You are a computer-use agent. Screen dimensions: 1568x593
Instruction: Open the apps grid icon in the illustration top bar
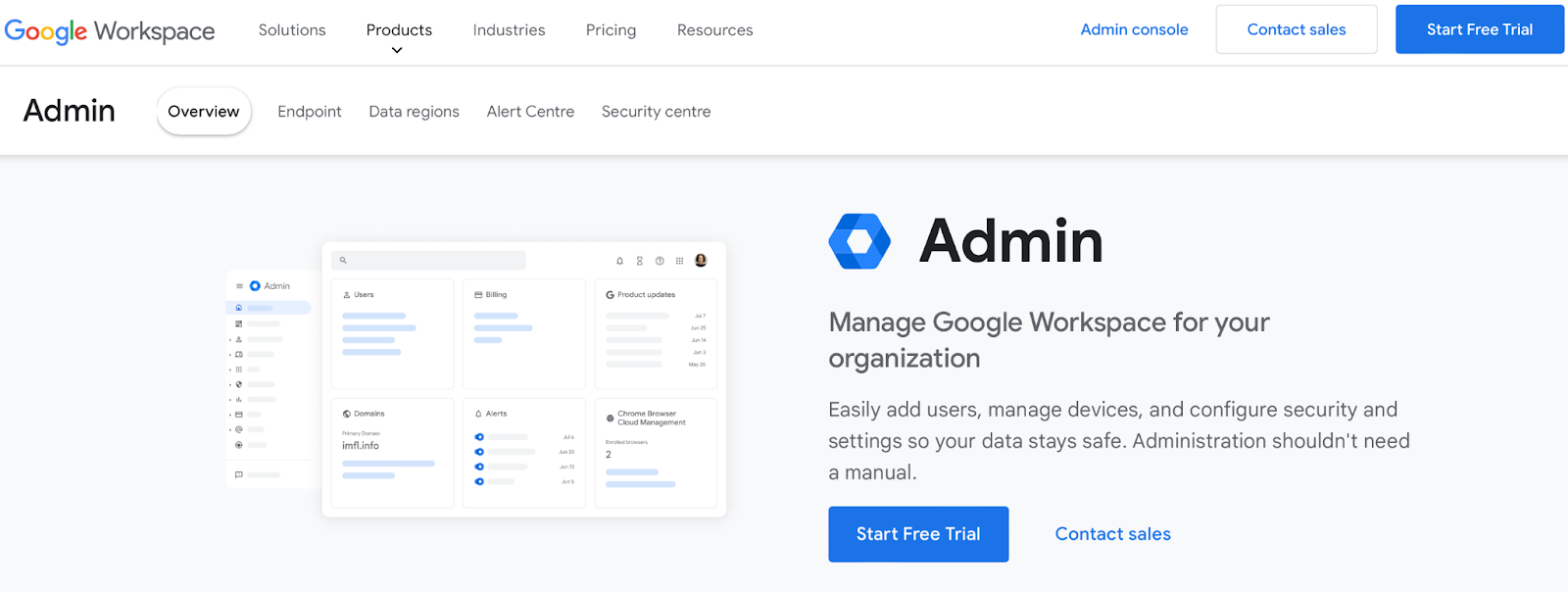click(x=679, y=261)
